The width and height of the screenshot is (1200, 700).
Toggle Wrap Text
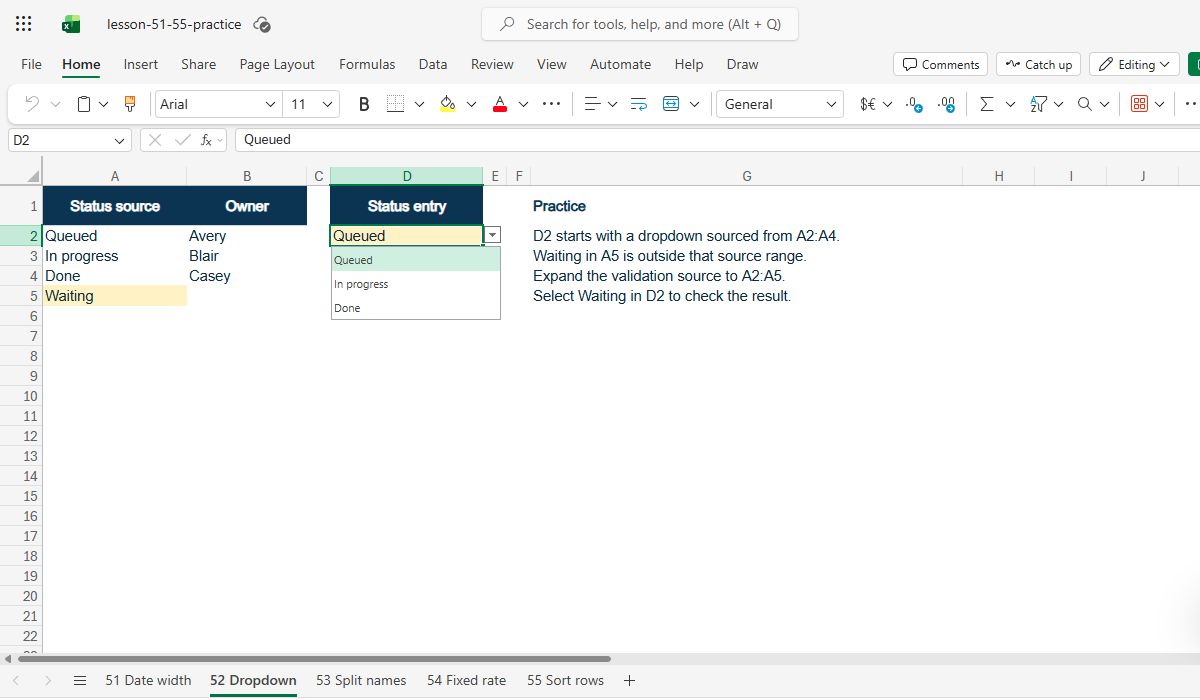[x=639, y=104]
